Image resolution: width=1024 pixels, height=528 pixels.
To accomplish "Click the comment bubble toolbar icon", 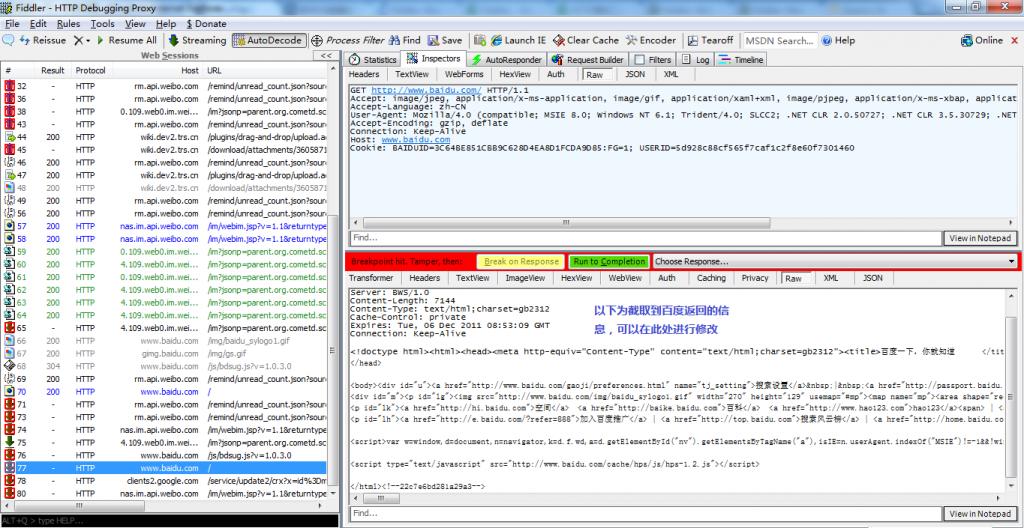I will pyautogui.click(x=8, y=41).
